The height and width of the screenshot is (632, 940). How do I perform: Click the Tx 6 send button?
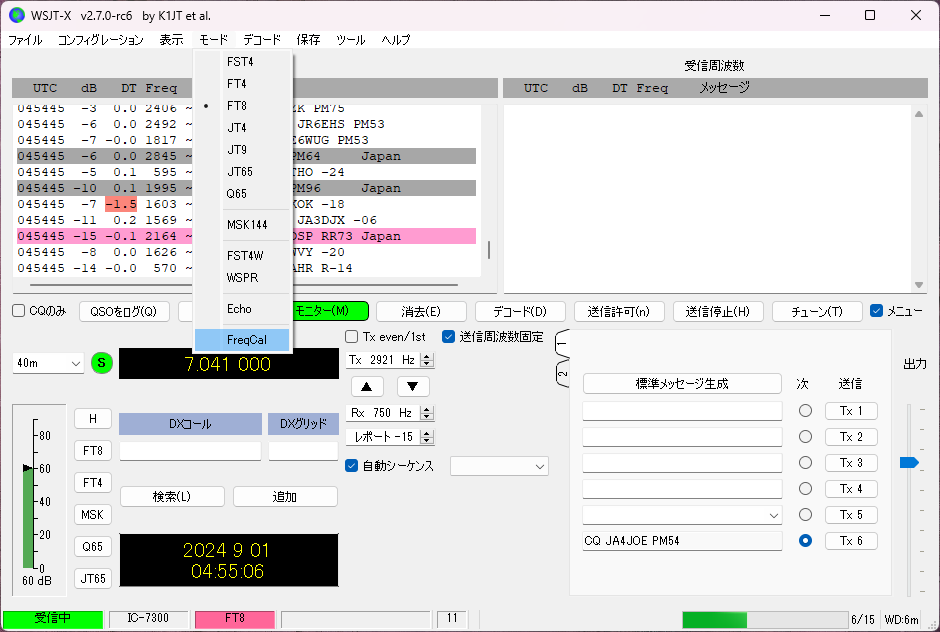click(851, 541)
